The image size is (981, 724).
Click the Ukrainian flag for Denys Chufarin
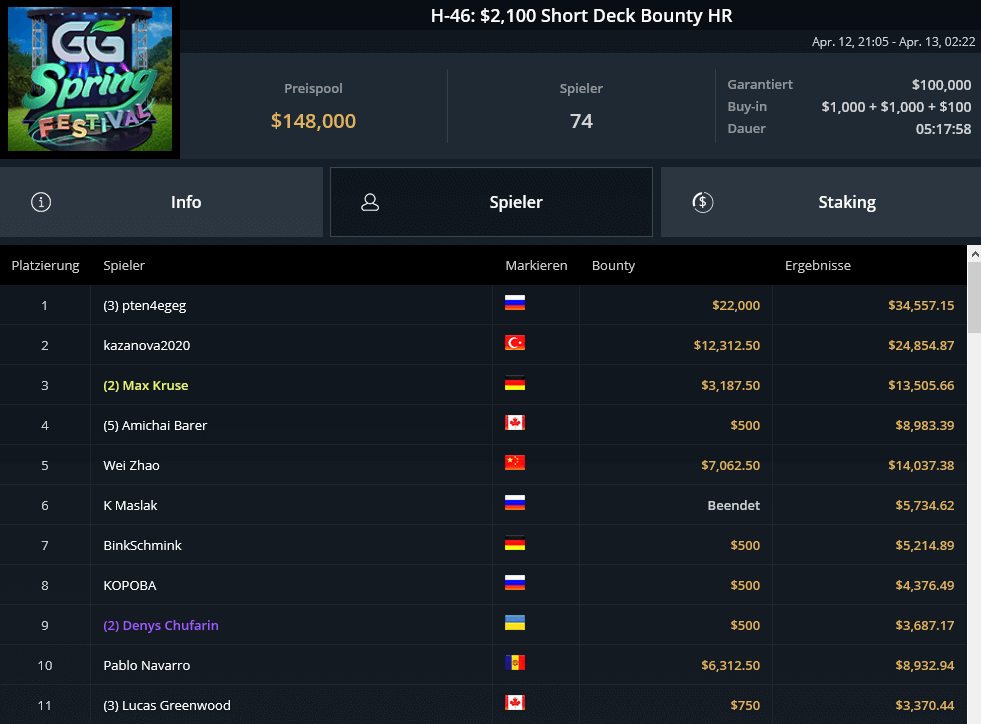tap(515, 623)
